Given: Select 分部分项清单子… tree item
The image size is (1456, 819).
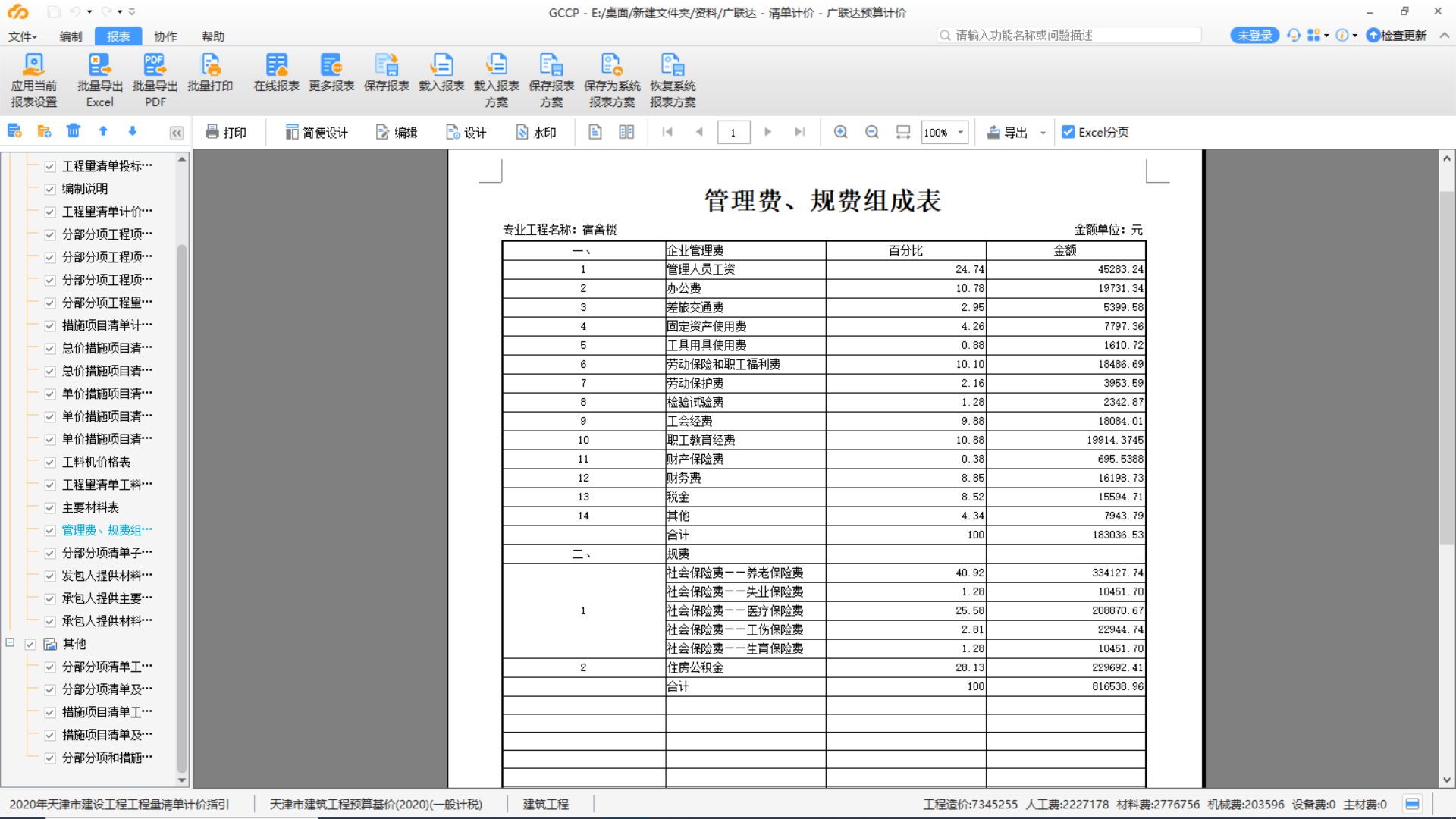Looking at the screenshot, I should [107, 553].
